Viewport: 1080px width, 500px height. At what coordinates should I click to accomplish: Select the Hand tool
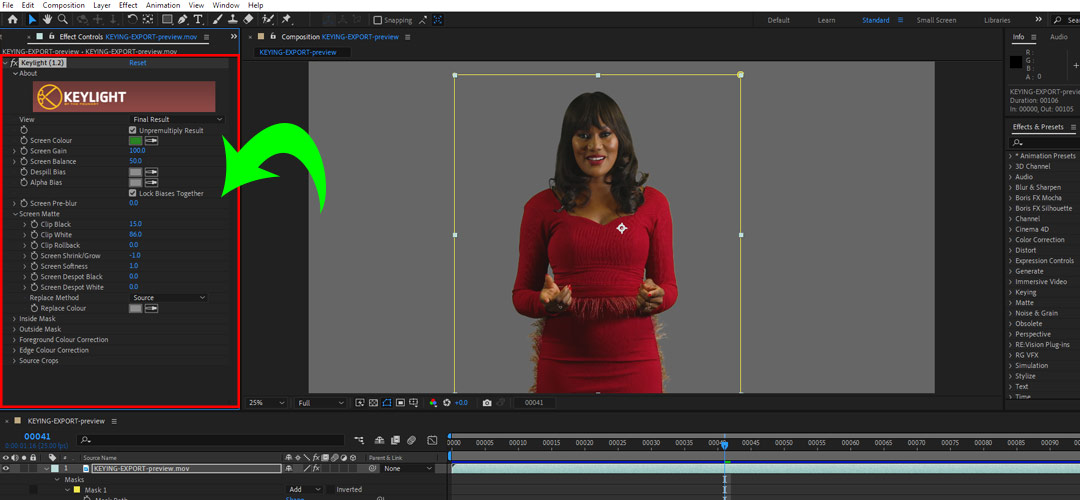pyautogui.click(x=48, y=19)
